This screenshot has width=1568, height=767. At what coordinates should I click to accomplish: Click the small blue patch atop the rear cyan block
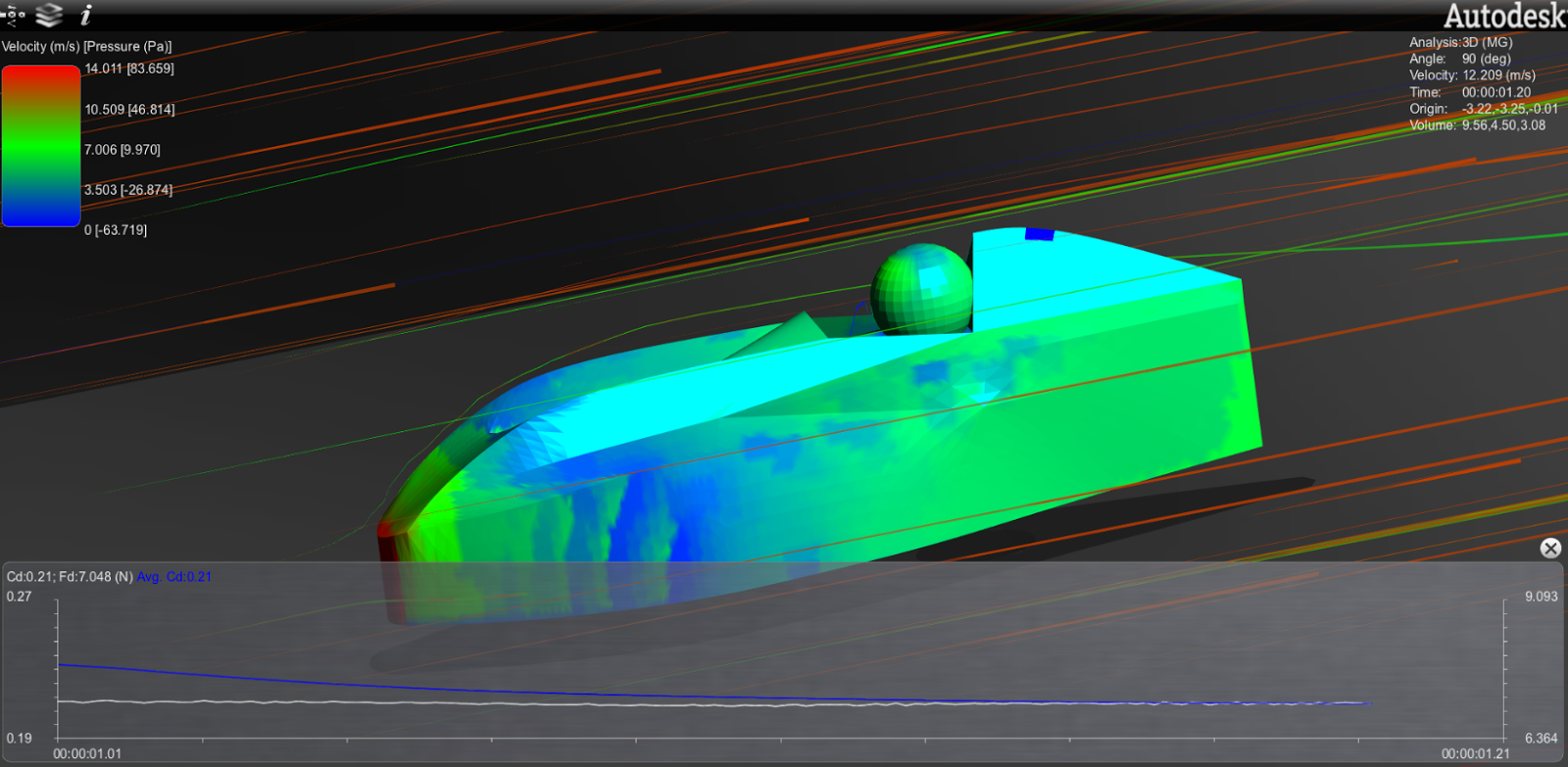coord(1040,233)
